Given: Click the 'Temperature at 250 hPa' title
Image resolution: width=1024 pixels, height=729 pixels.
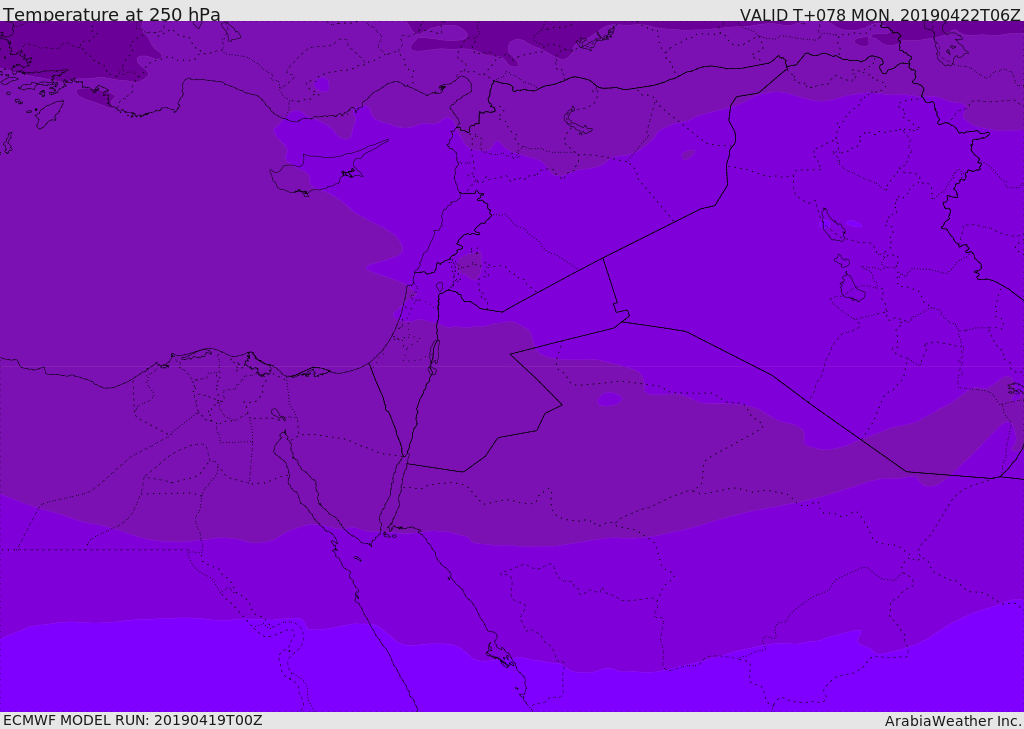Looking at the screenshot, I should pyautogui.click(x=112, y=14).
